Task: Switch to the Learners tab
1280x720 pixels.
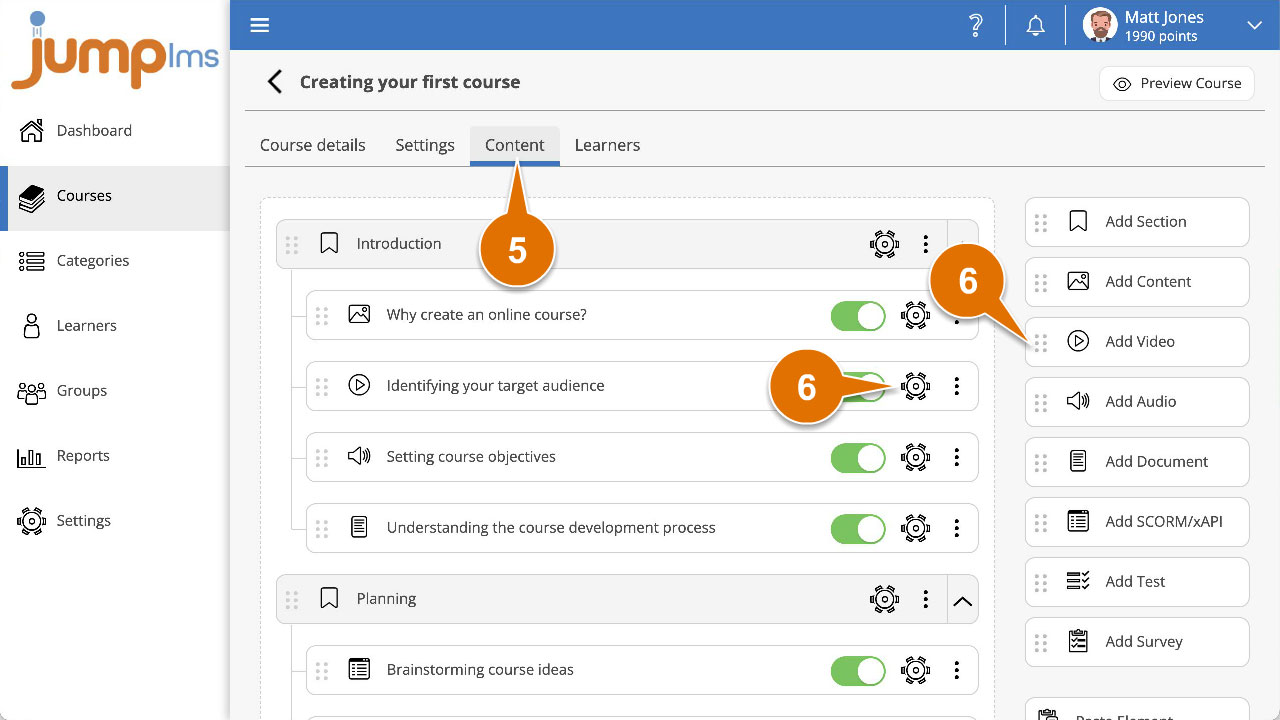Action: [x=607, y=145]
